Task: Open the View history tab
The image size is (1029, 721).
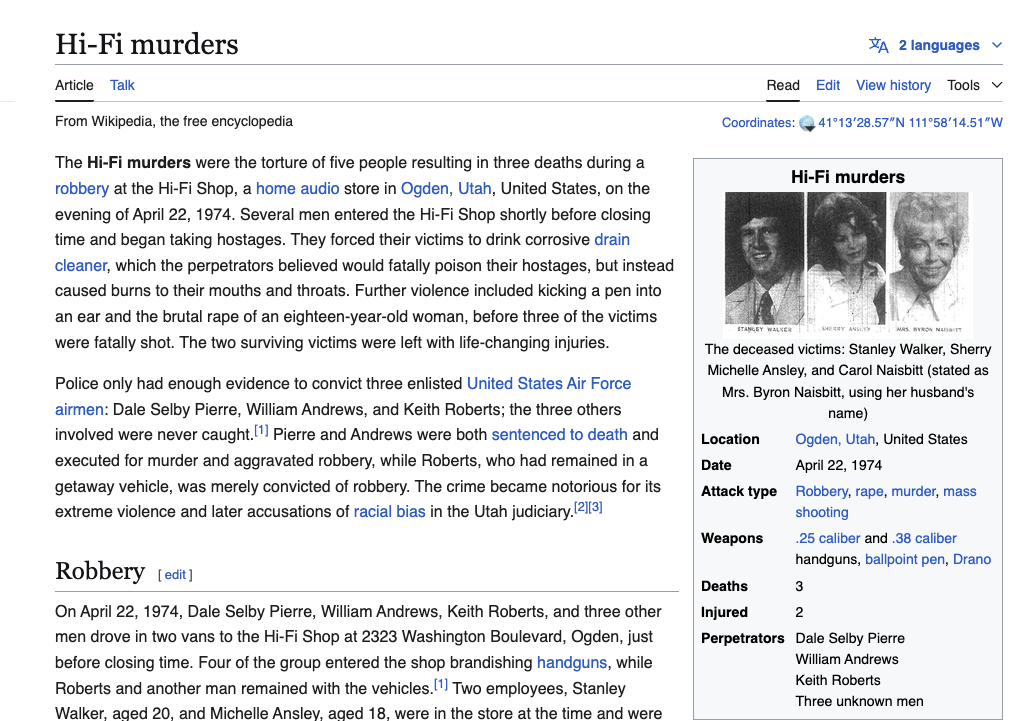Action: tap(893, 85)
